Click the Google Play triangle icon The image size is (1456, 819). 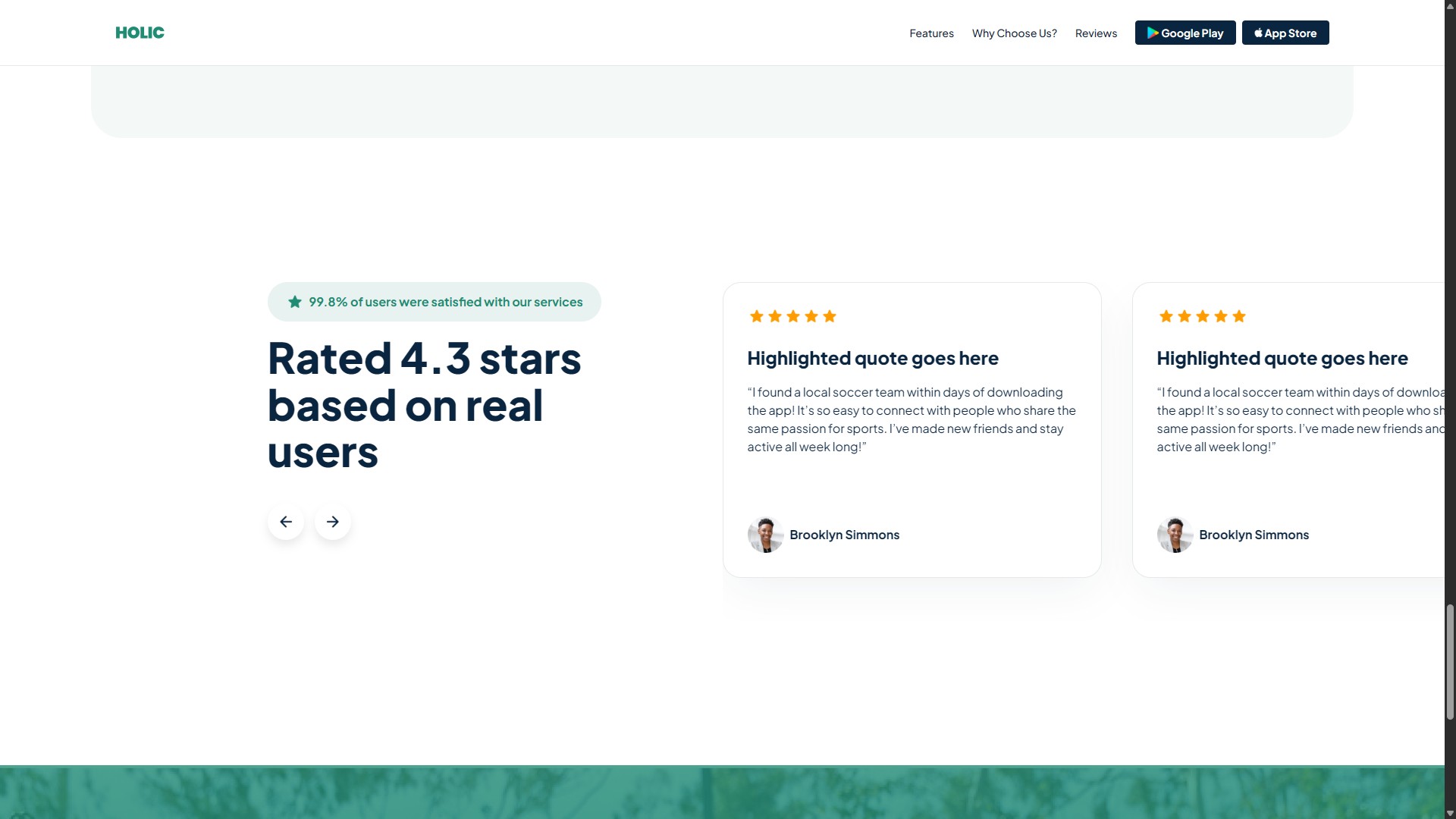click(x=1152, y=33)
